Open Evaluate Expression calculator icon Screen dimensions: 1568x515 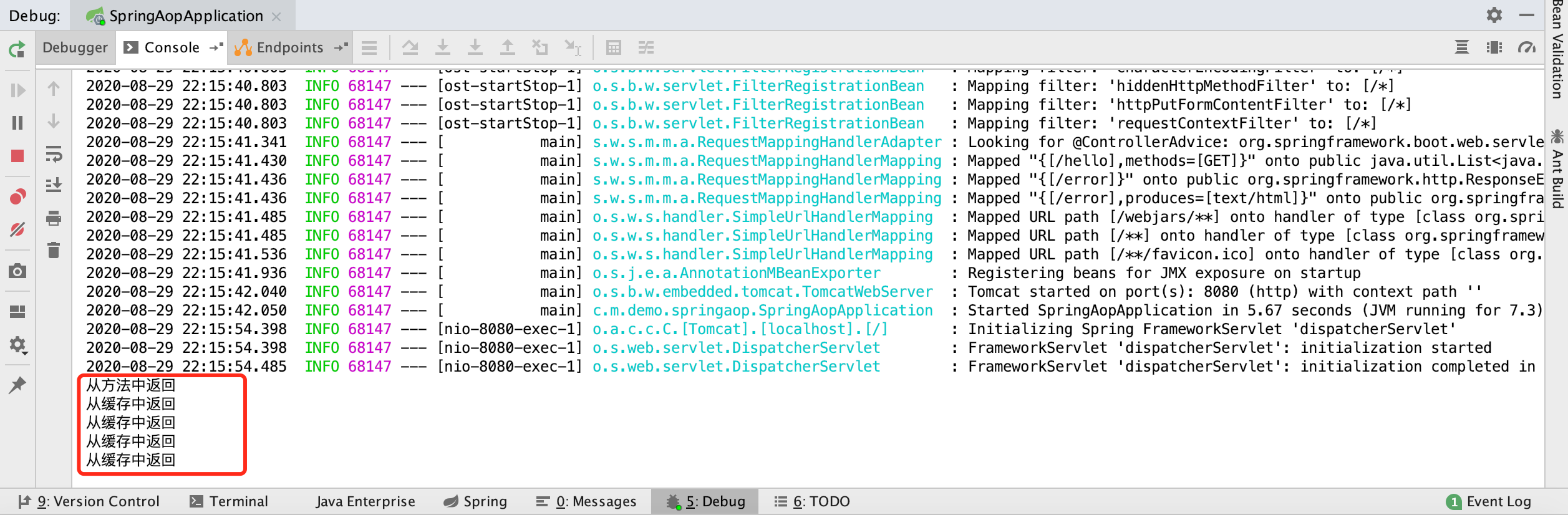click(614, 47)
